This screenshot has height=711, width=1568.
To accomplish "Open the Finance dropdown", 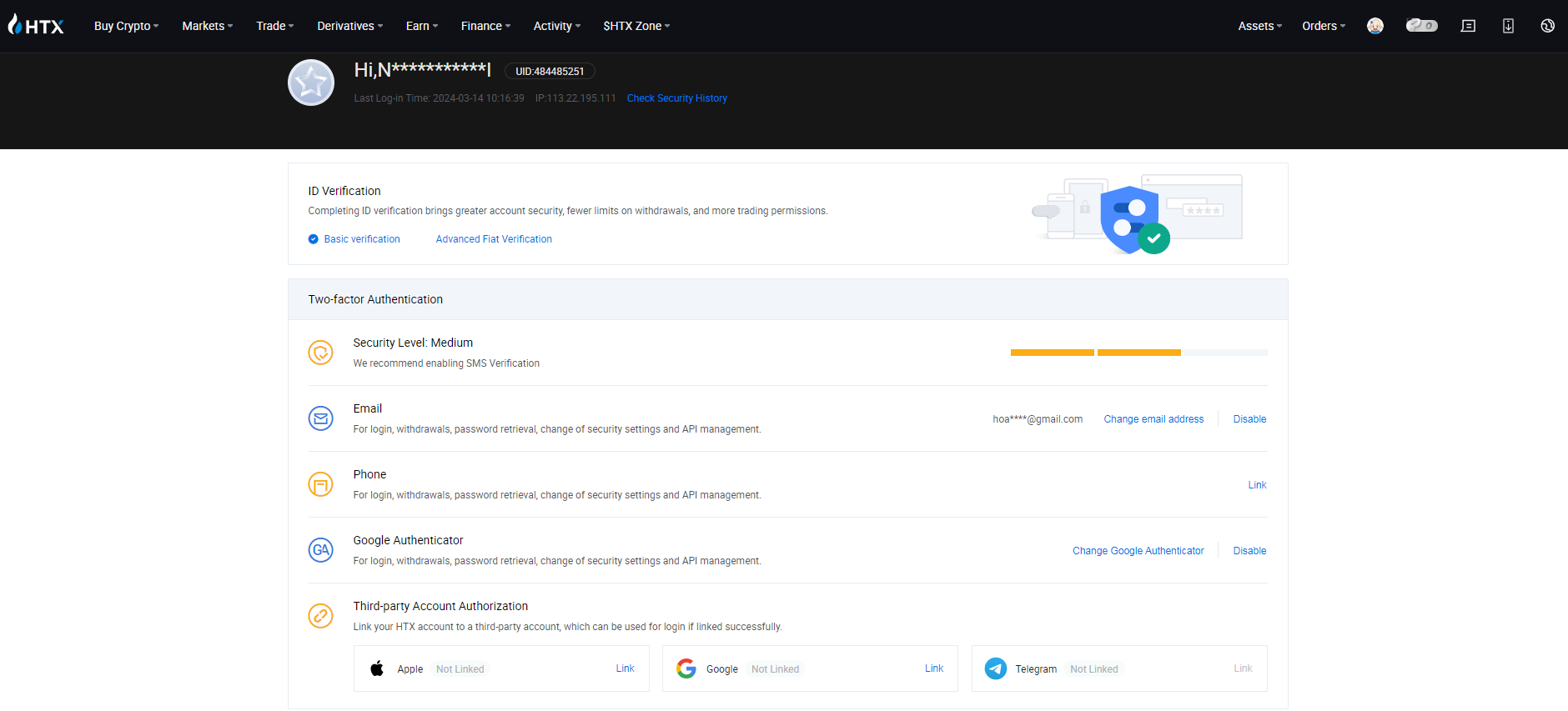I will 485,26.
